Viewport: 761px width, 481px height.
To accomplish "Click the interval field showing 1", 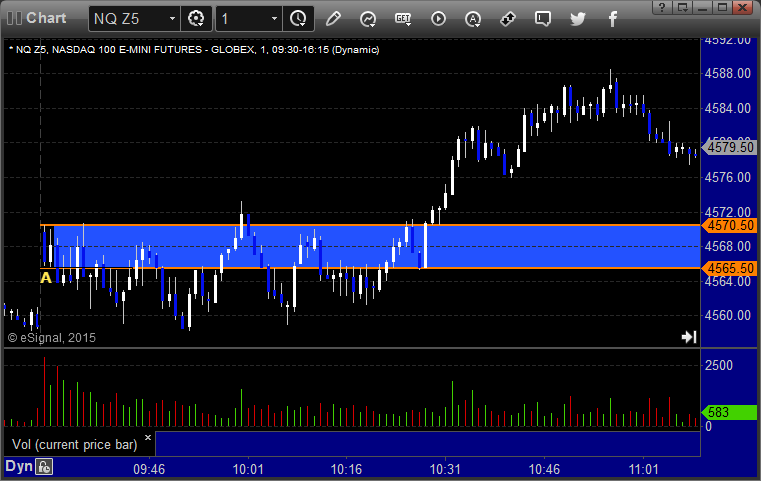I will (248, 19).
